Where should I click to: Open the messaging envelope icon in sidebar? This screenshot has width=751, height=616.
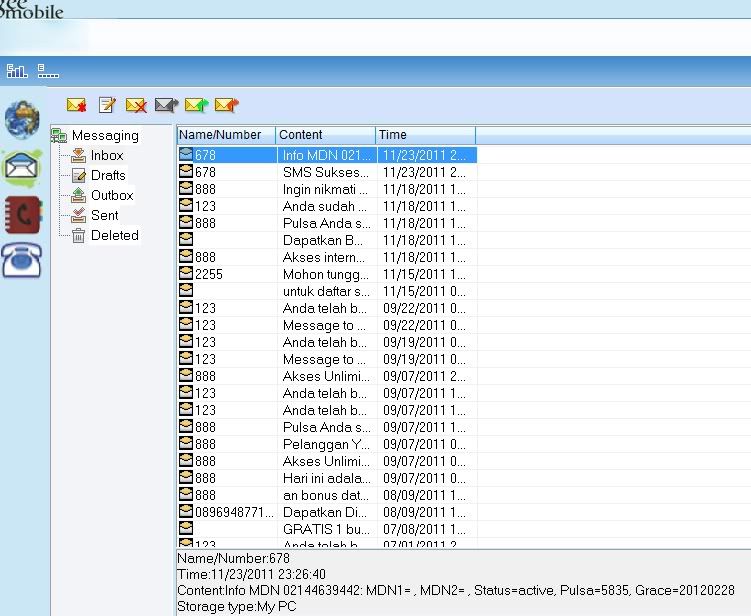22,167
